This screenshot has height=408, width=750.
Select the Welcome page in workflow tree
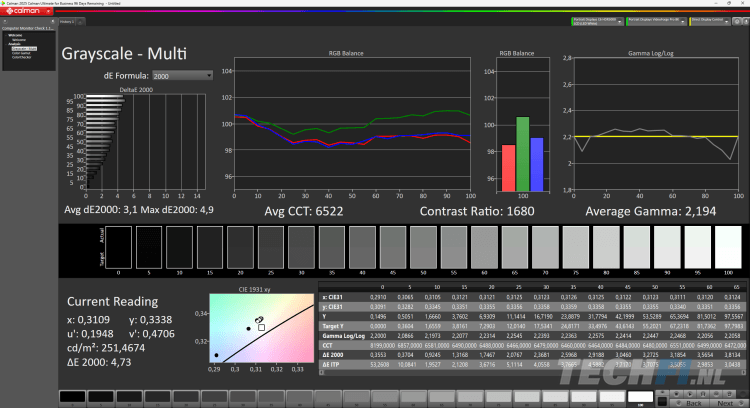19,40
